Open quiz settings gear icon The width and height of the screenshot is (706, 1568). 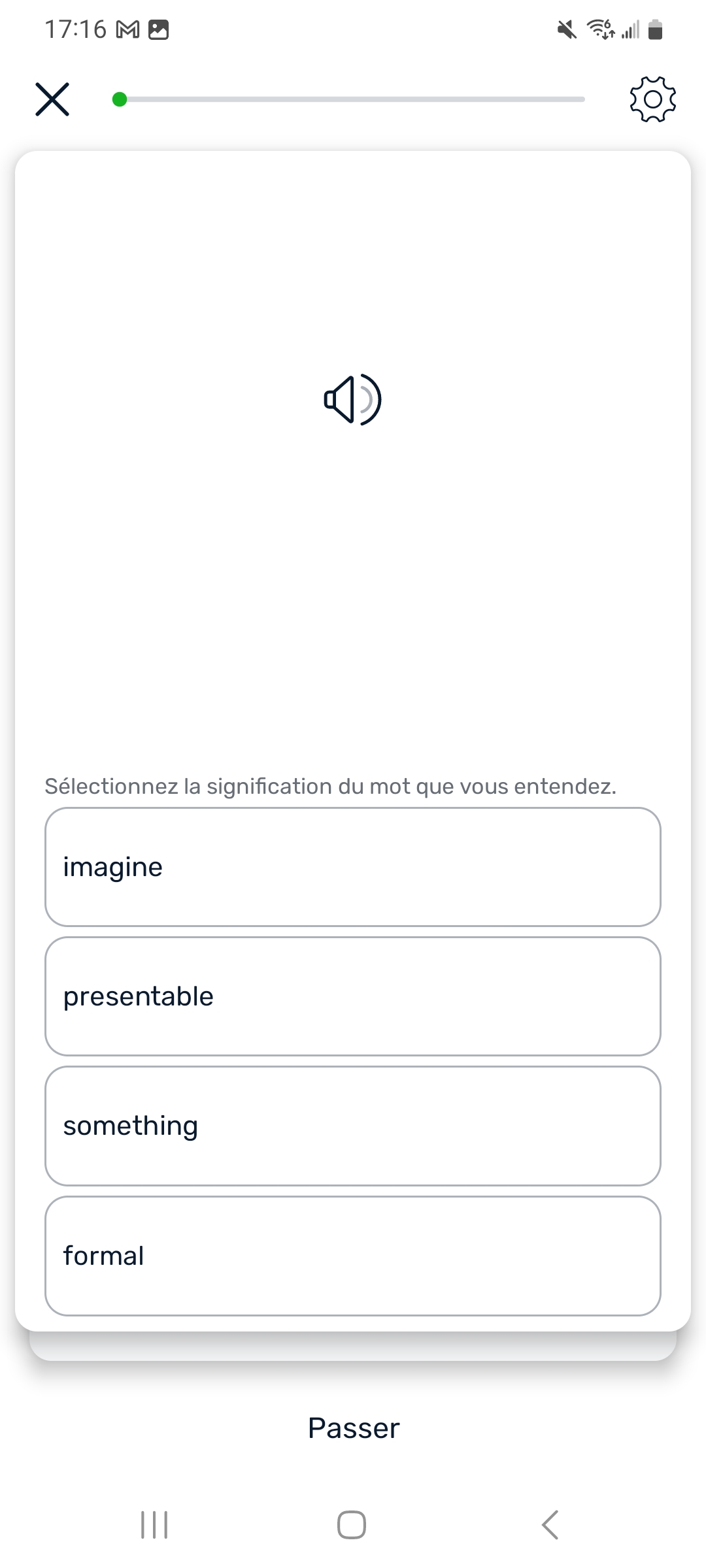(652, 99)
